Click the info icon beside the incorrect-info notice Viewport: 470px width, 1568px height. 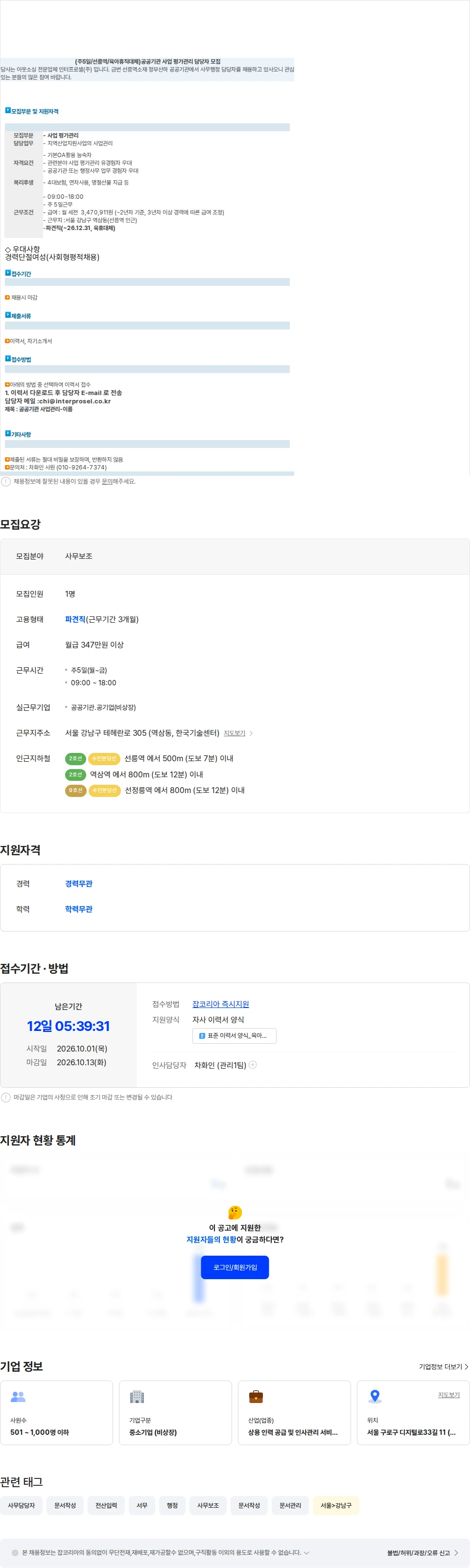6,482
